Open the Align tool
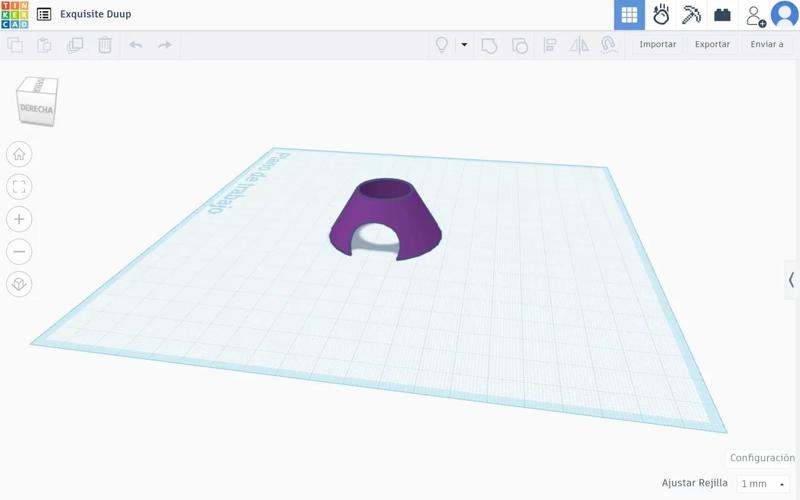Image resolution: width=800 pixels, height=500 pixels. [x=549, y=45]
